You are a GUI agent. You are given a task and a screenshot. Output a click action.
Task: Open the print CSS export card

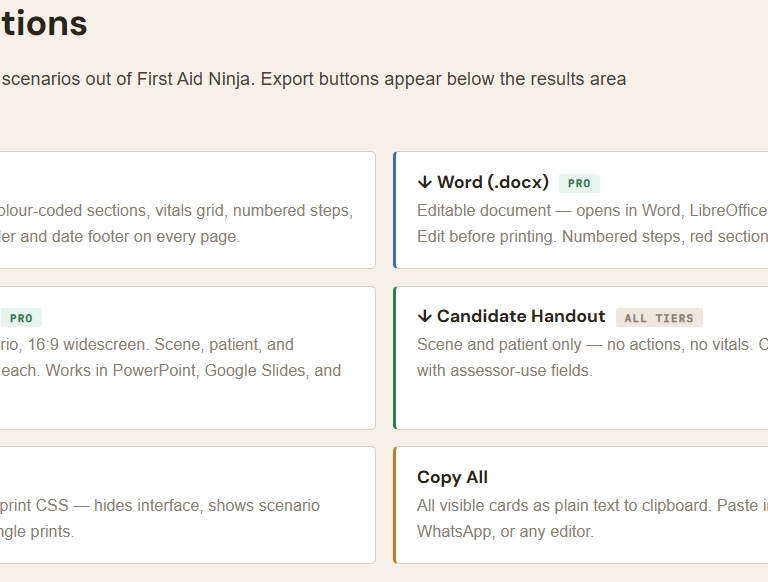tap(180, 505)
